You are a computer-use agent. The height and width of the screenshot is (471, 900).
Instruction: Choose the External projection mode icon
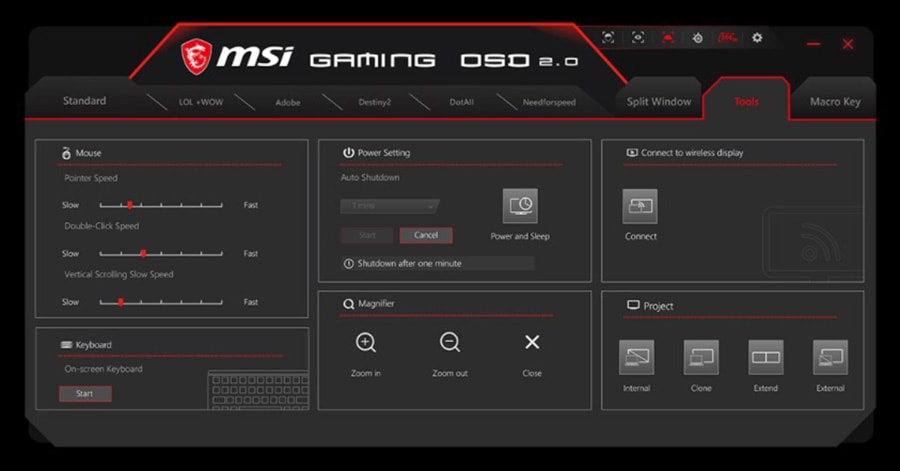pos(831,357)
